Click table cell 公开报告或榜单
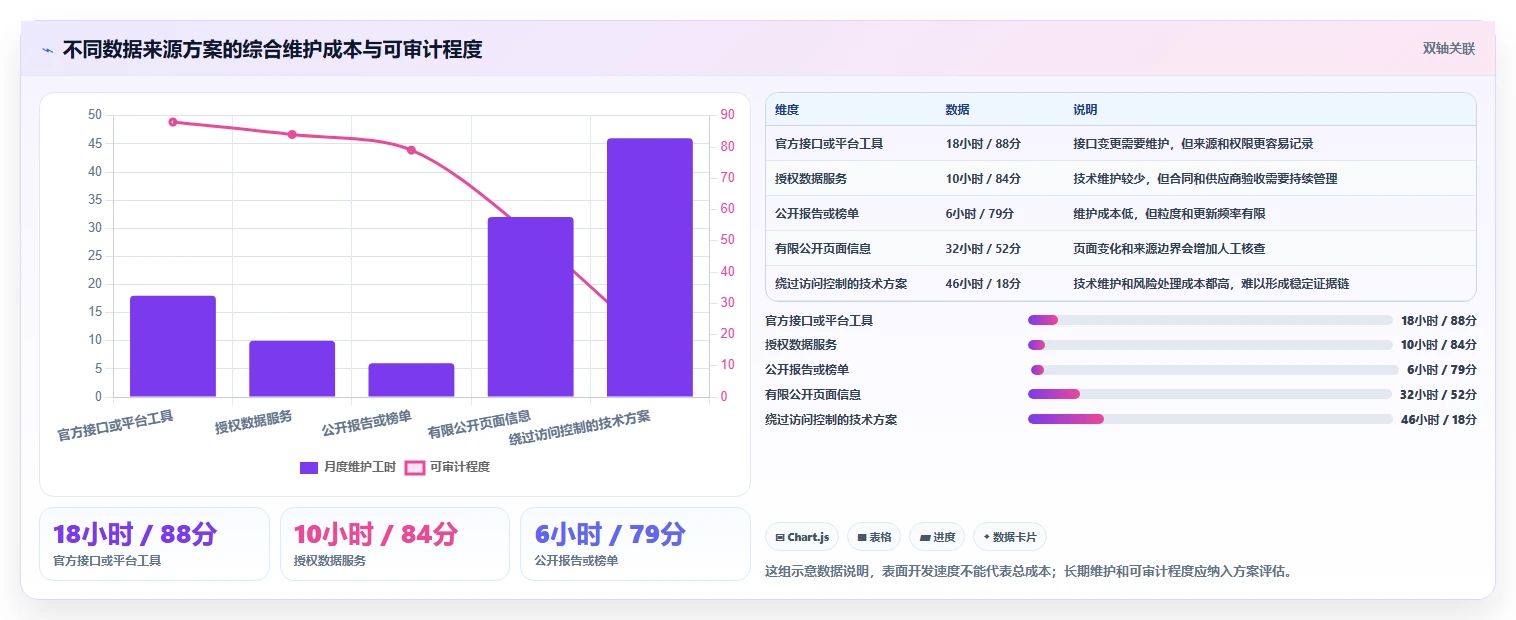The image size is (1516, 620). (x=817, y=214)
